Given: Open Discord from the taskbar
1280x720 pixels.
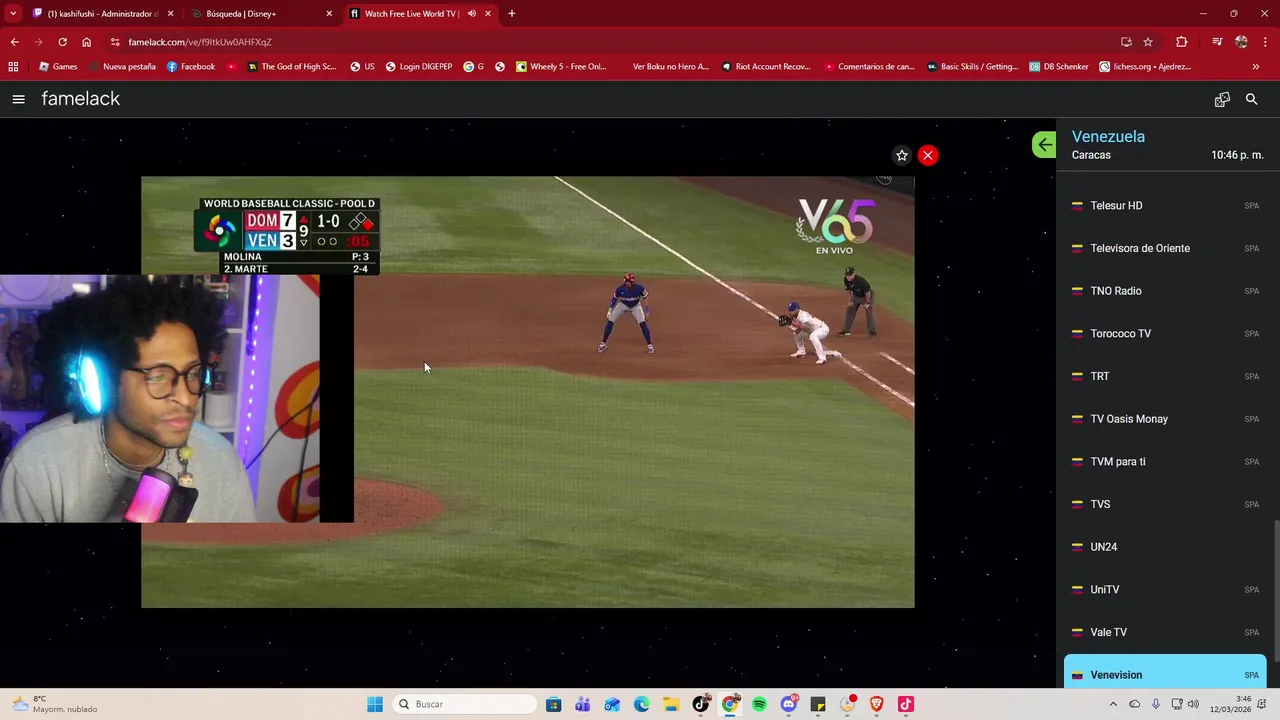Looking at the screenshot, I should click(x=789, y=704).
